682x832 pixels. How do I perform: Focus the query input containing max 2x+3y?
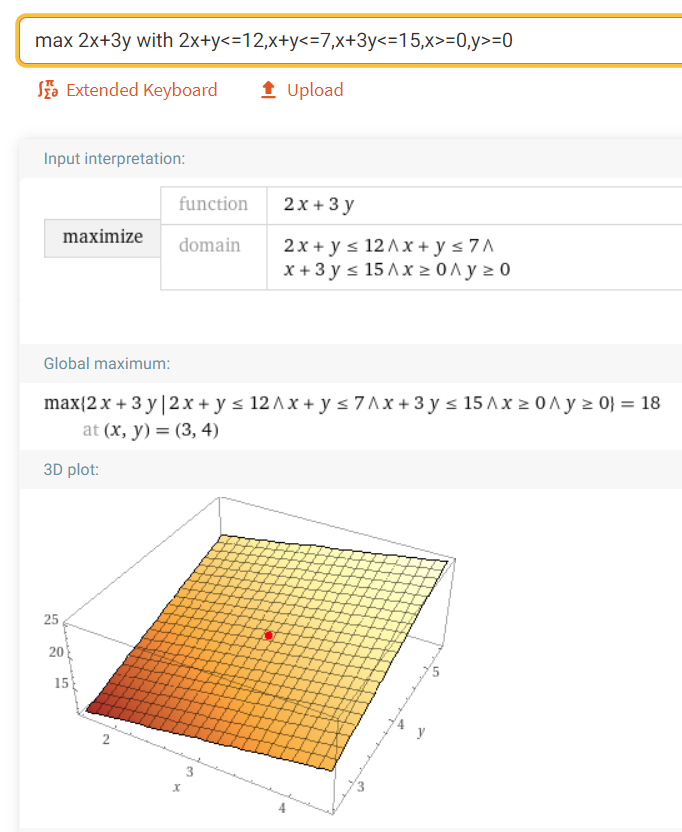point(350,40)
